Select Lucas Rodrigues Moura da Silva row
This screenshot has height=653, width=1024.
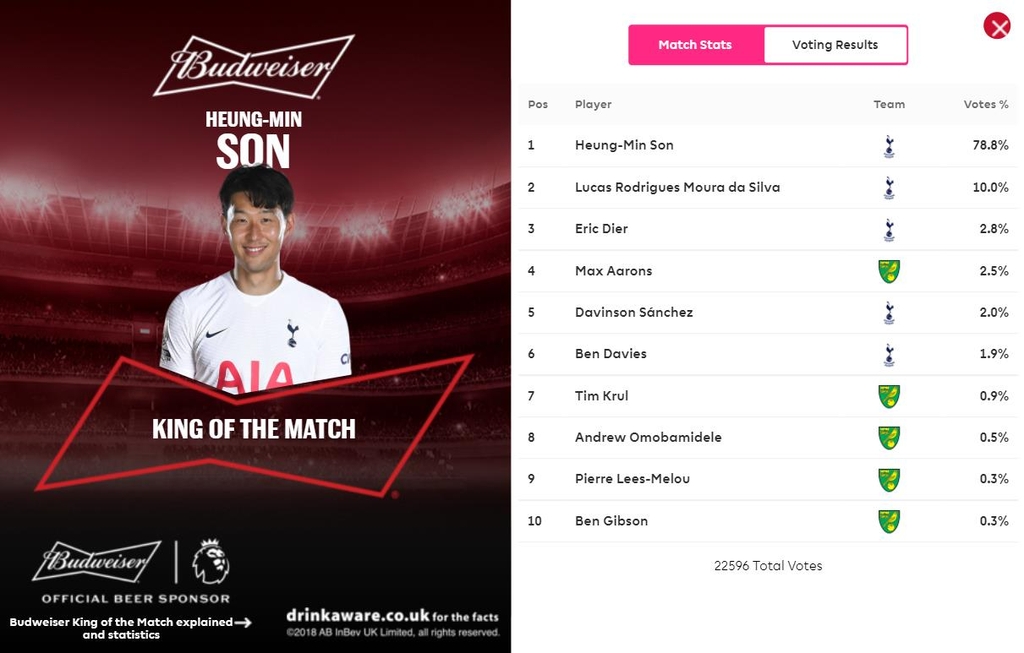tap(677, 187)
